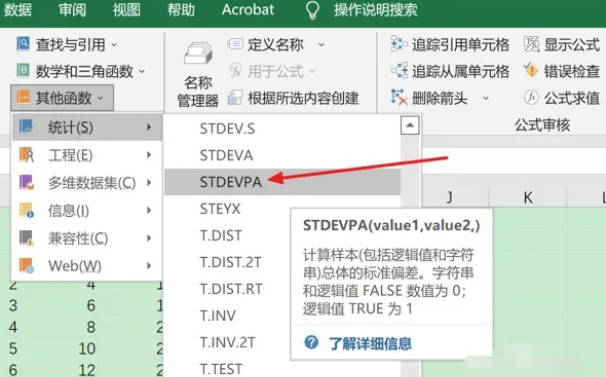Open the 帮助 tab

click(180, 9)
